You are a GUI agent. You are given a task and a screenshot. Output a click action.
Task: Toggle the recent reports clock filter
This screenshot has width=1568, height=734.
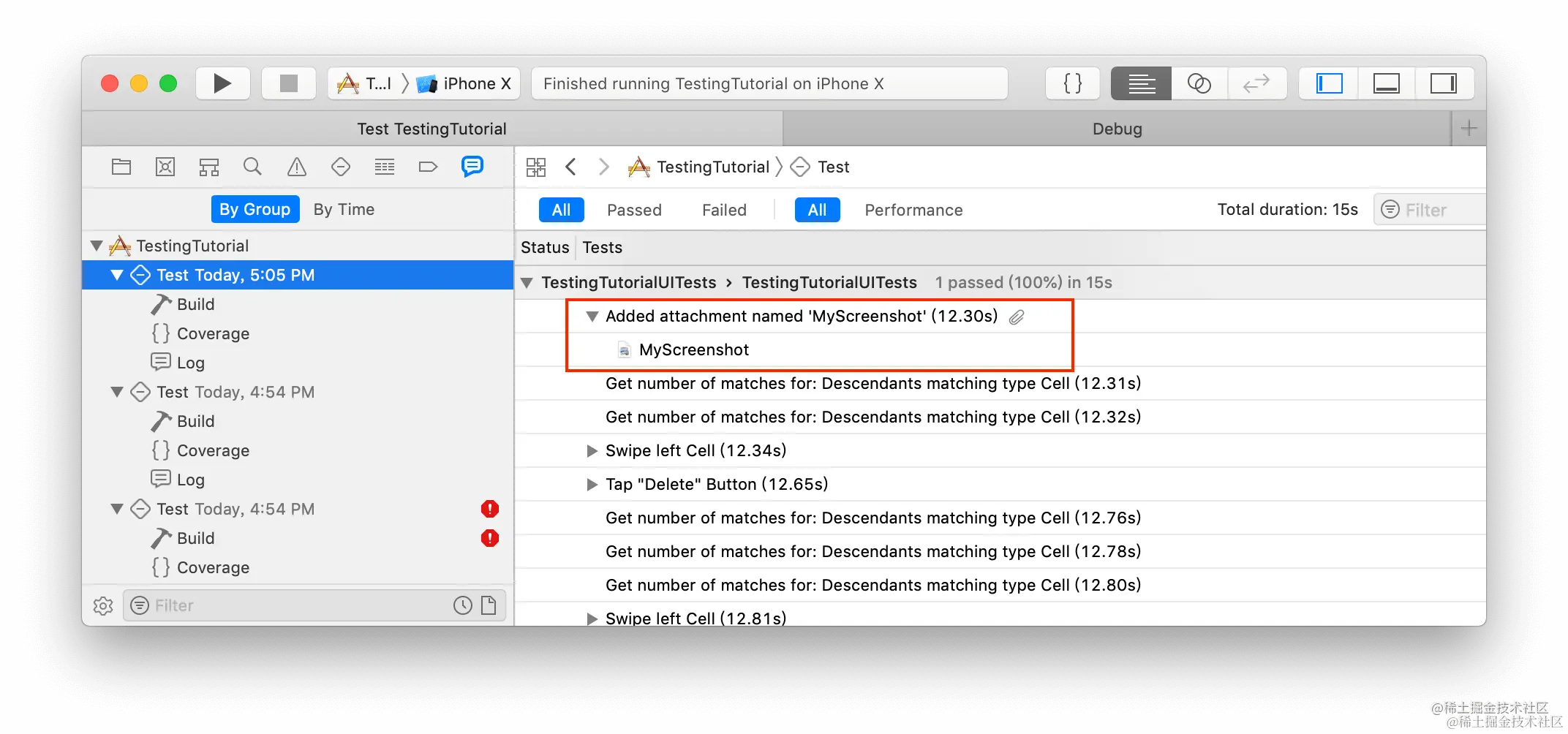[x=463, y=605]
